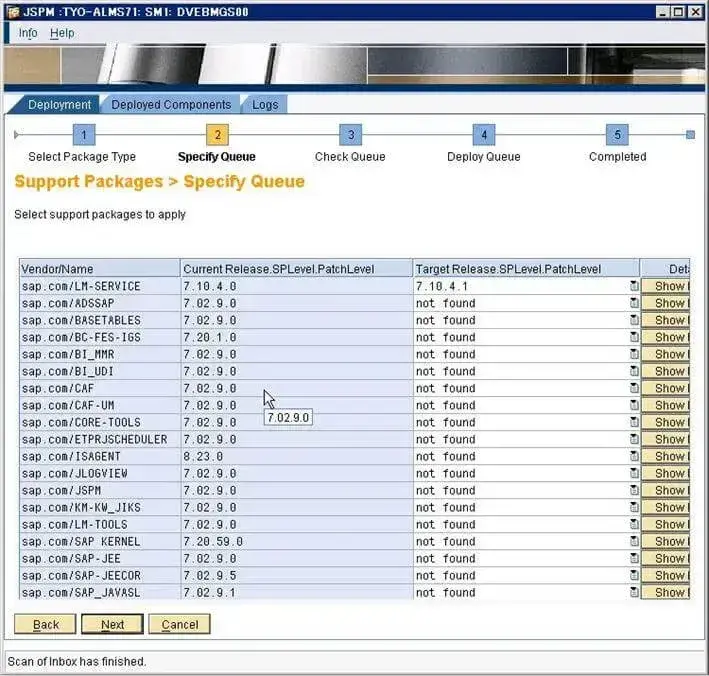Click target selector icon in BC-FES-IGS row

[x=634, y=337]
